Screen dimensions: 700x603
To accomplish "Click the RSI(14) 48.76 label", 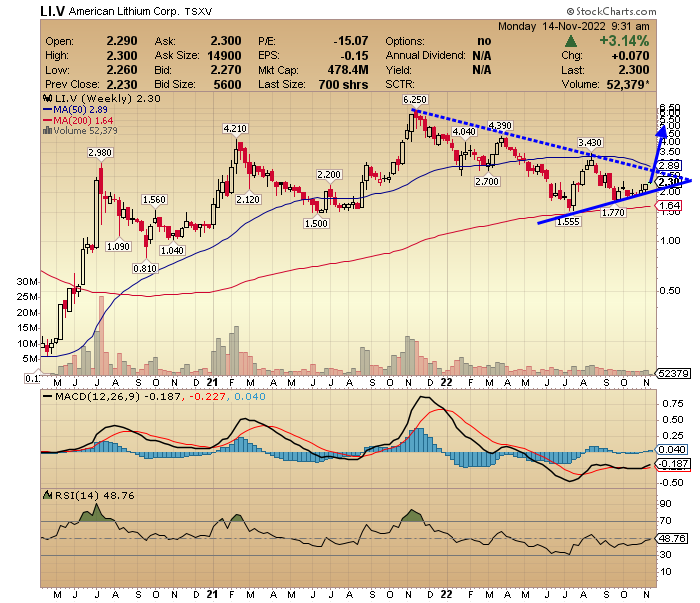I will [x=94, y=496].
